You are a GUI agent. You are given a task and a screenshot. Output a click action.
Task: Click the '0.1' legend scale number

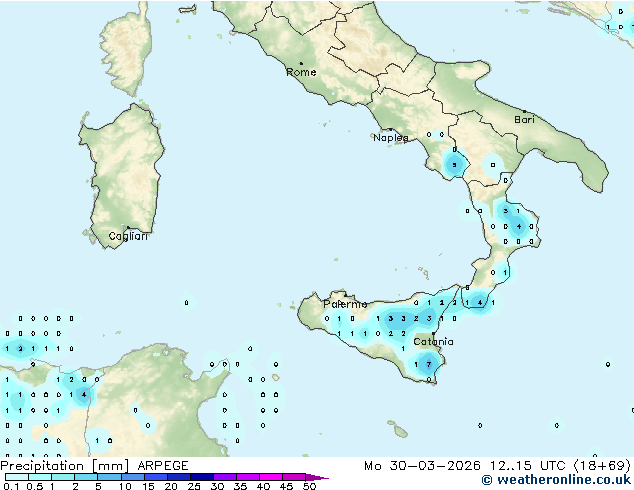click(11, 486)
